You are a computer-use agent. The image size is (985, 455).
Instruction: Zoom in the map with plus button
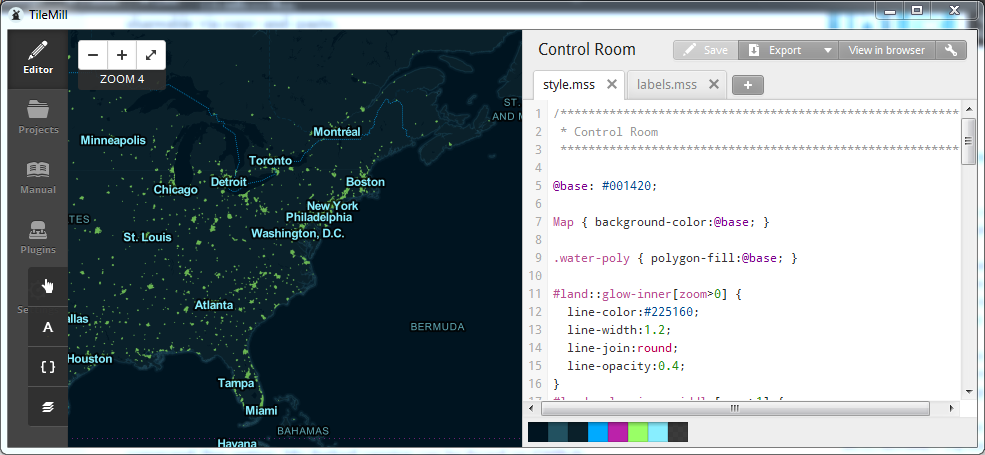click(x=122, y=55)
